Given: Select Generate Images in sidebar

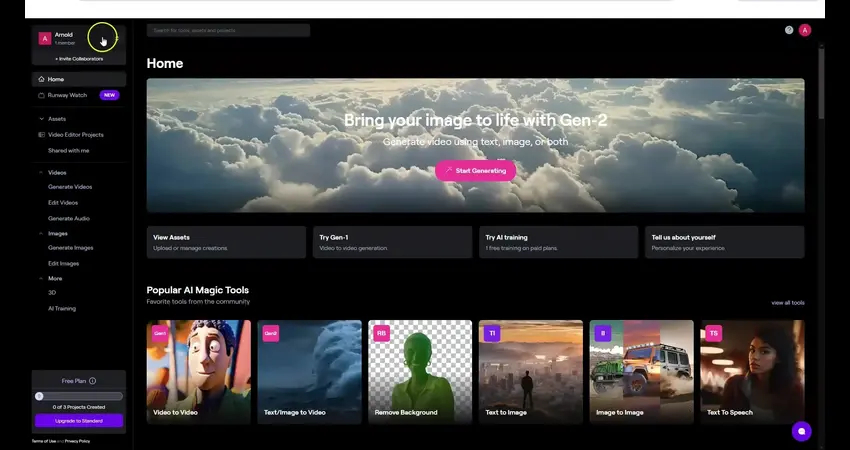Looking at the screenshot, I should pos(70,248).
